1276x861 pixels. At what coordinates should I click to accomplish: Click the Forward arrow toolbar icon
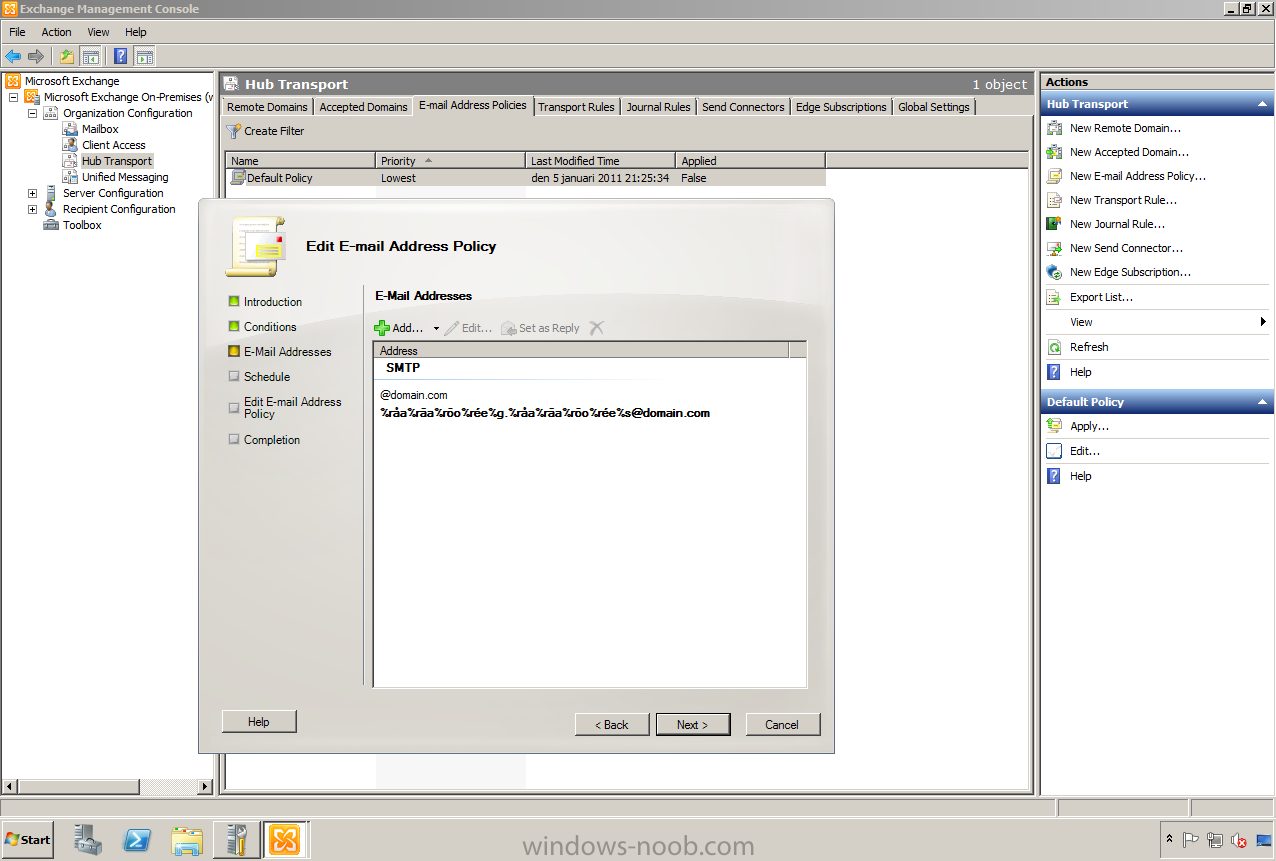tap(36, 56)
